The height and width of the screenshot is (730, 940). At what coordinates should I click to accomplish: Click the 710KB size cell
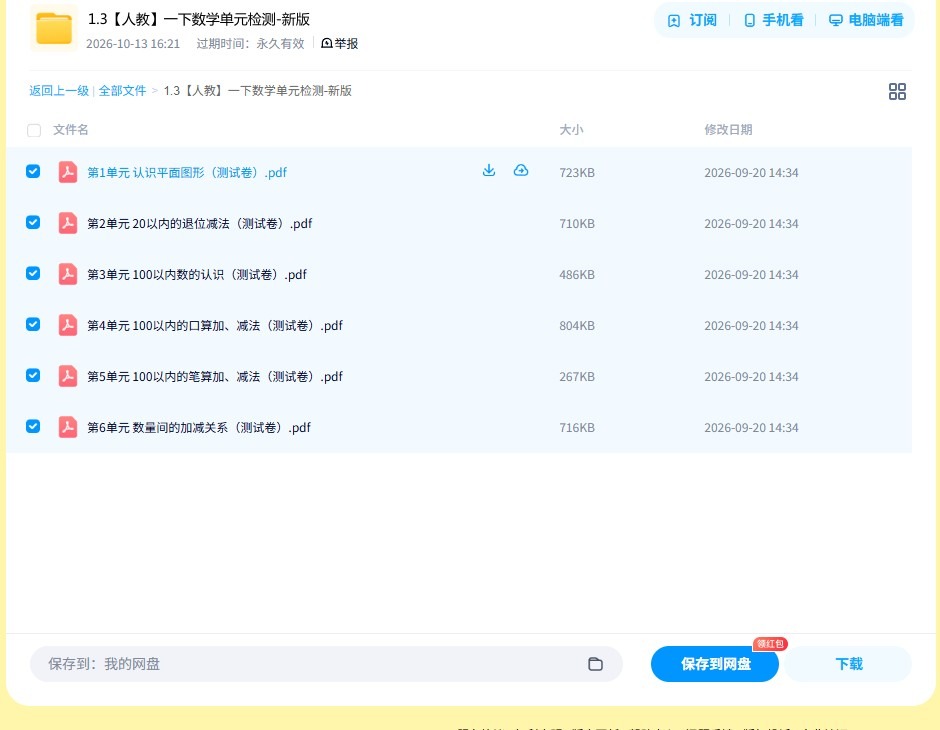point(577,224)
